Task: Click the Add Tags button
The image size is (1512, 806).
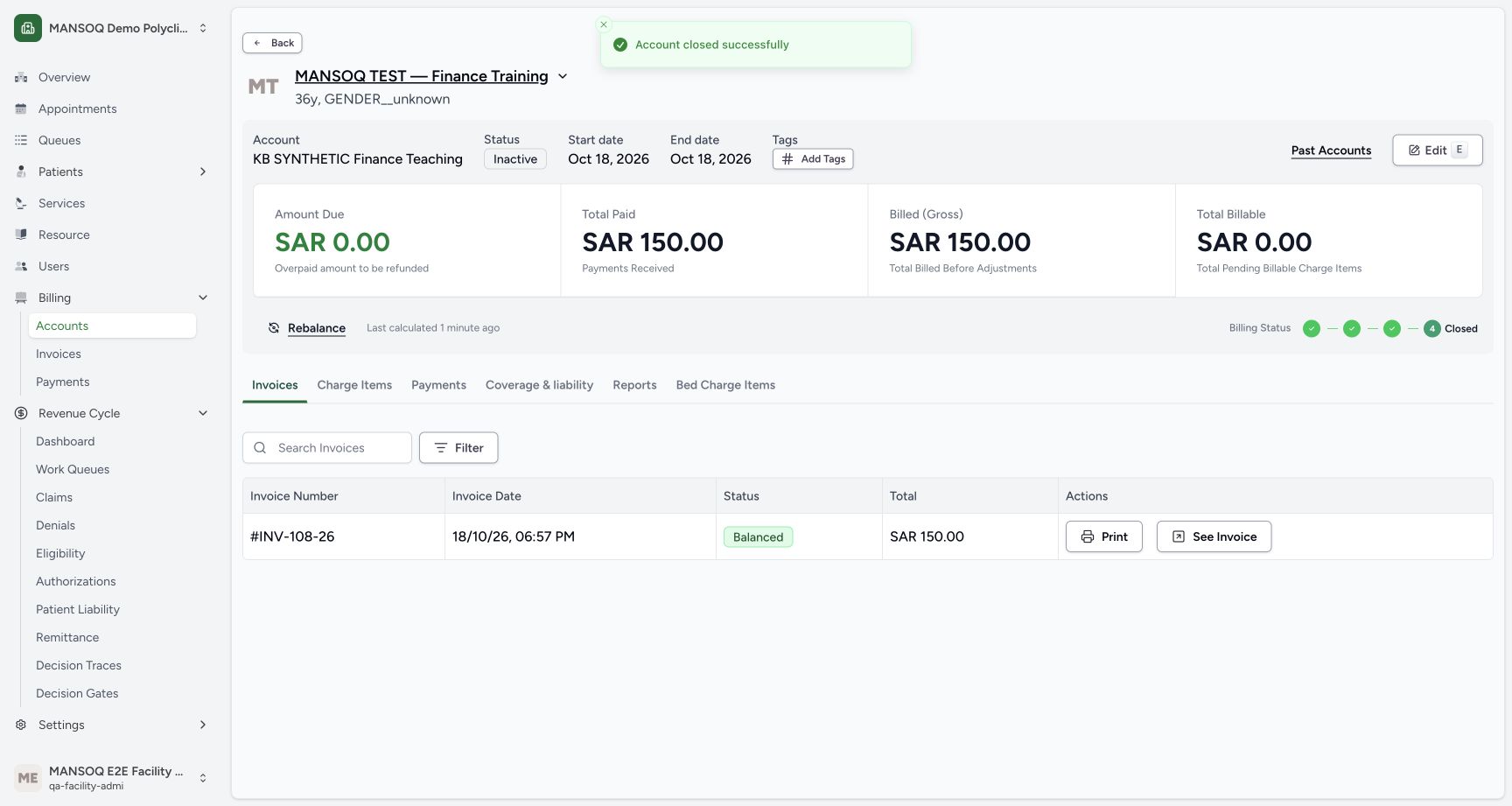Action: 813,159
